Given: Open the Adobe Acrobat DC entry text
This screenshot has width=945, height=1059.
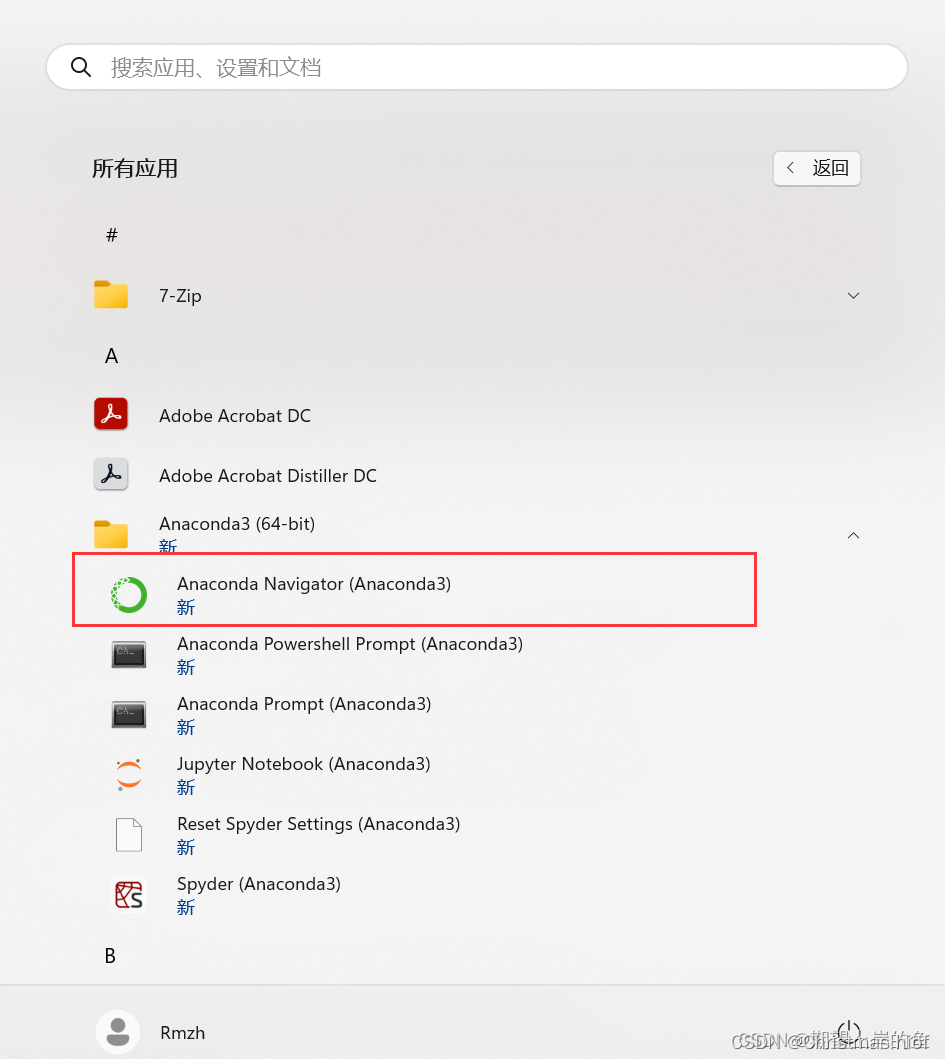Looking at the screenshot, I should [234, 415].
